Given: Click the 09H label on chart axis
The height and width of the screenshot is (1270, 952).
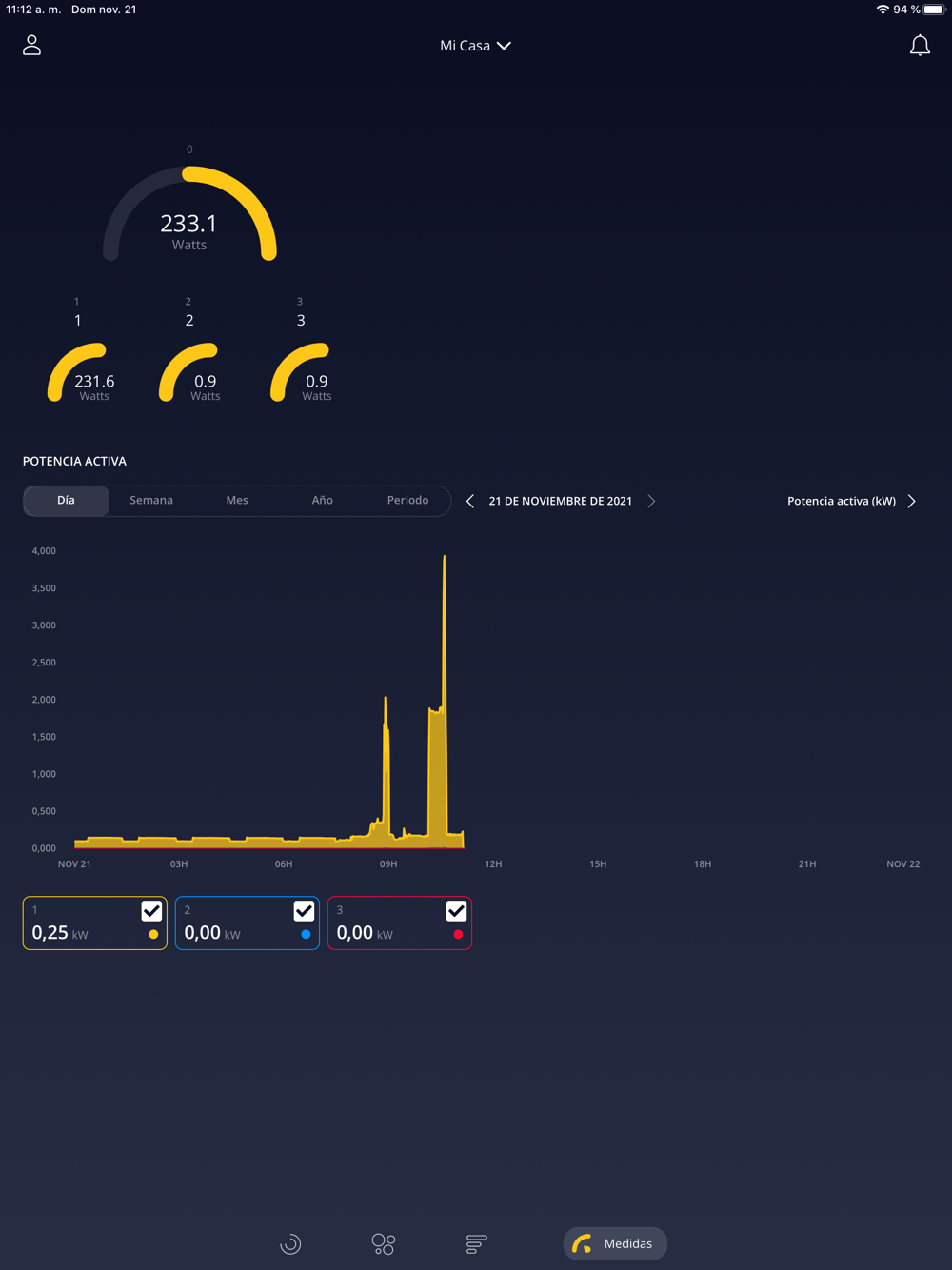Looking at the screenshot, I should pos(388,864).
